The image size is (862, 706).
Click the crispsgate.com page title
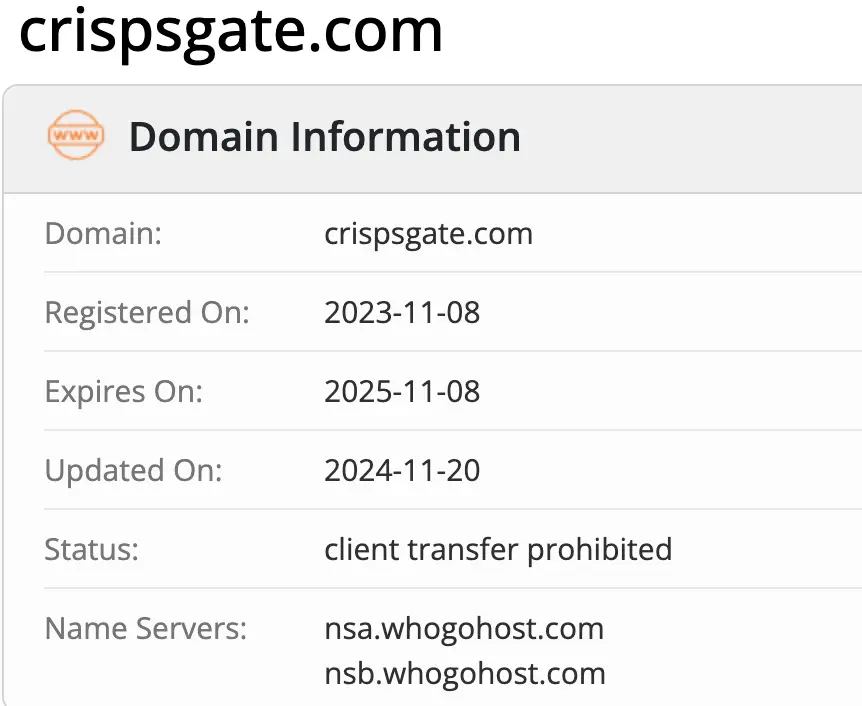point(231,30)
